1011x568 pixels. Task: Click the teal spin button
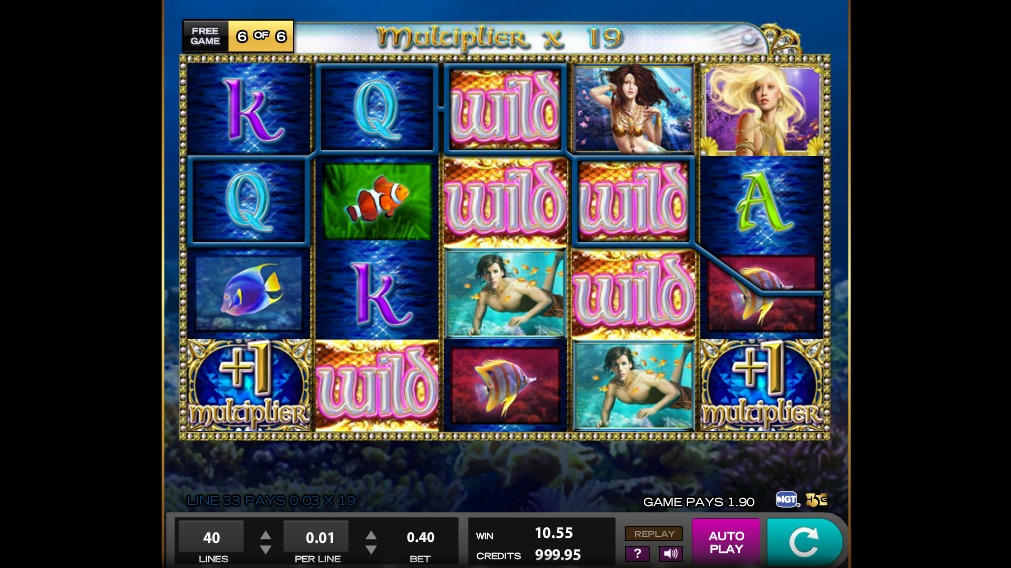coord(804,541)
